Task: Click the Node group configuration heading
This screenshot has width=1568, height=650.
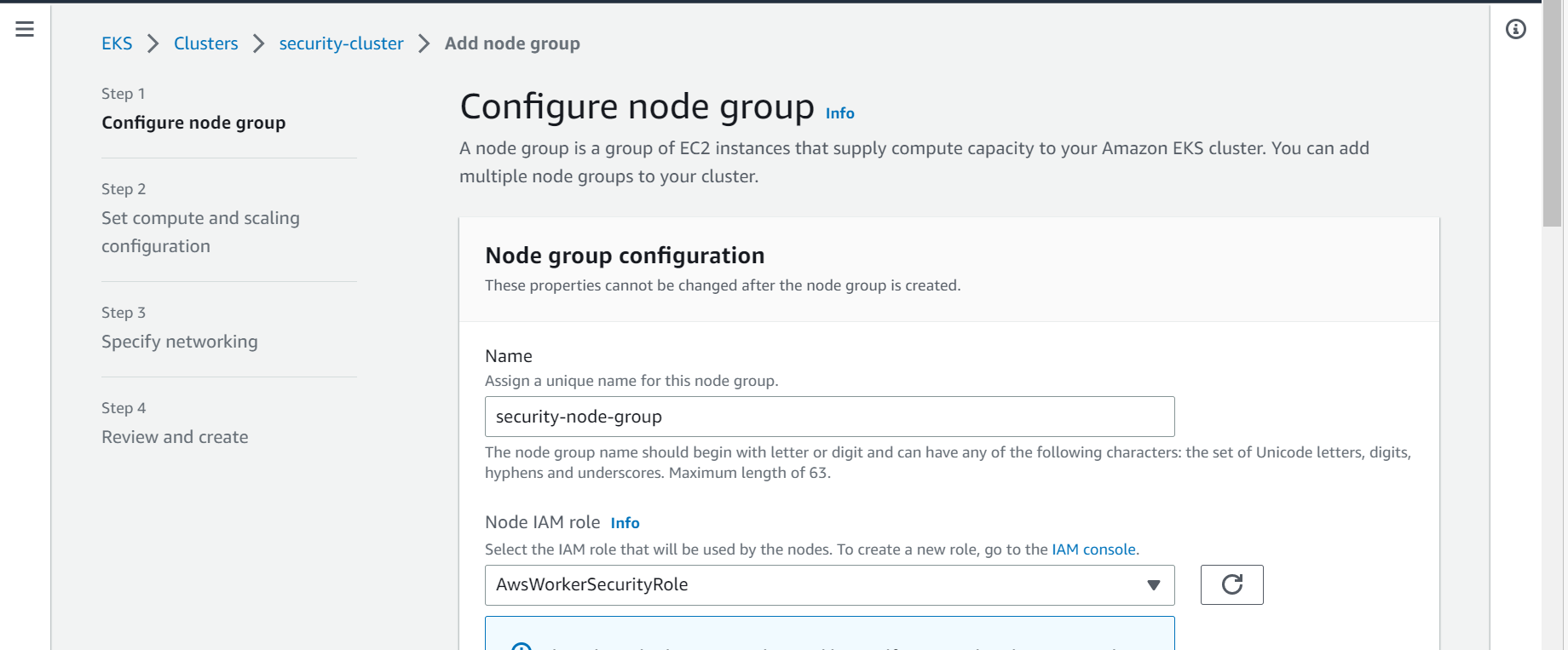Action: tap(625, 256)
